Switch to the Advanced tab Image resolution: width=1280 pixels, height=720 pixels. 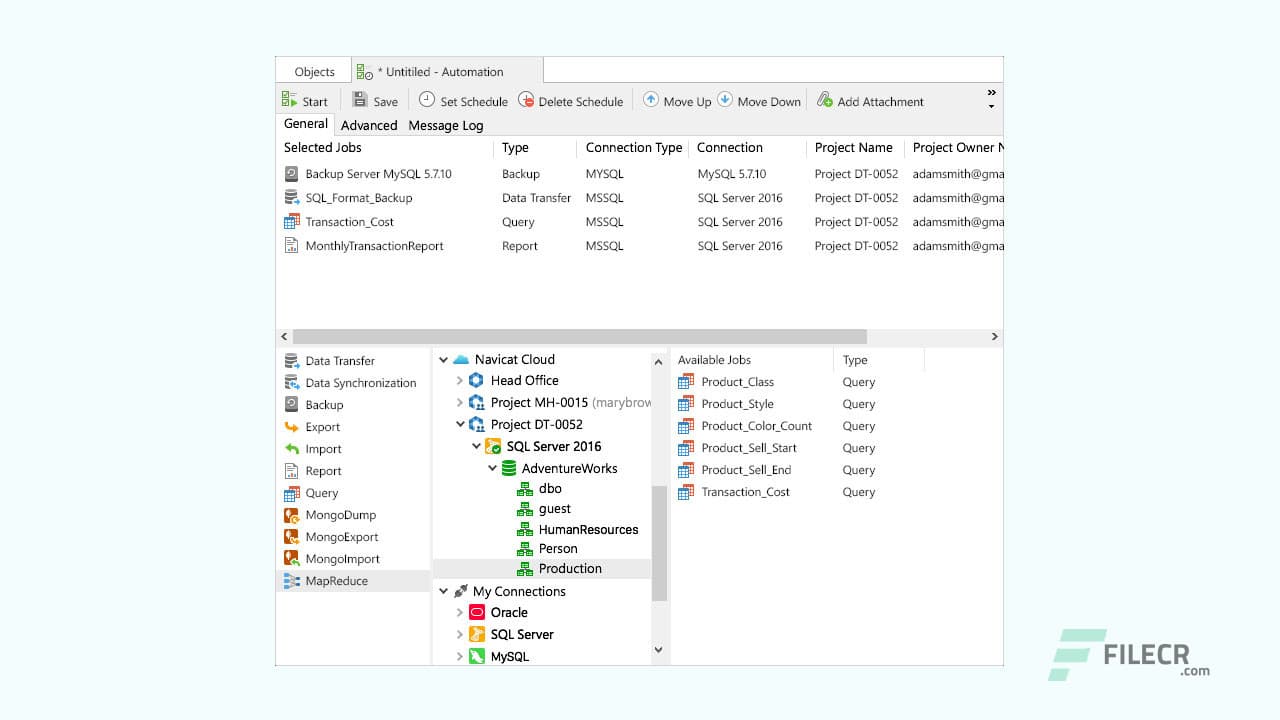coord(369,125)
